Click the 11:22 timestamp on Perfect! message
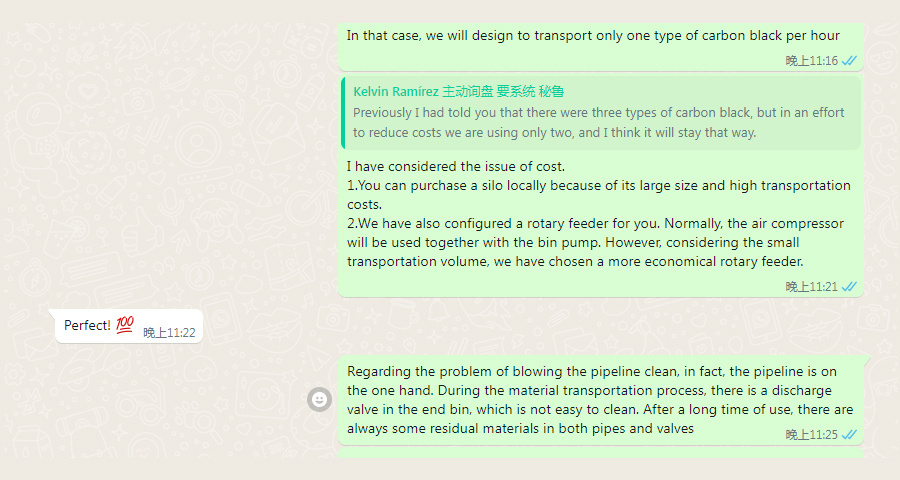 click(x=169, y=332)
